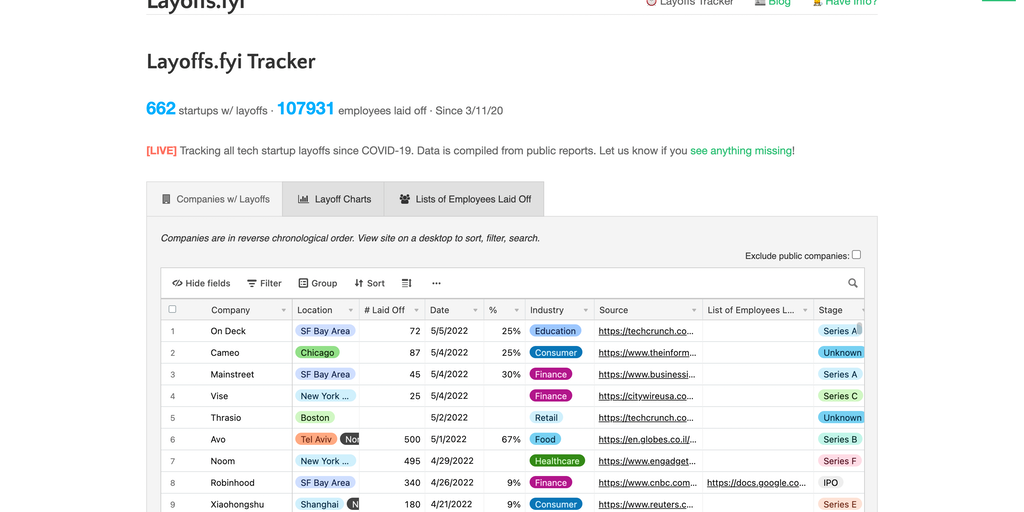1024x512 pixels.
Task: Select the 'Xiaohongshu' company cell
Action: tap(238, 504)
